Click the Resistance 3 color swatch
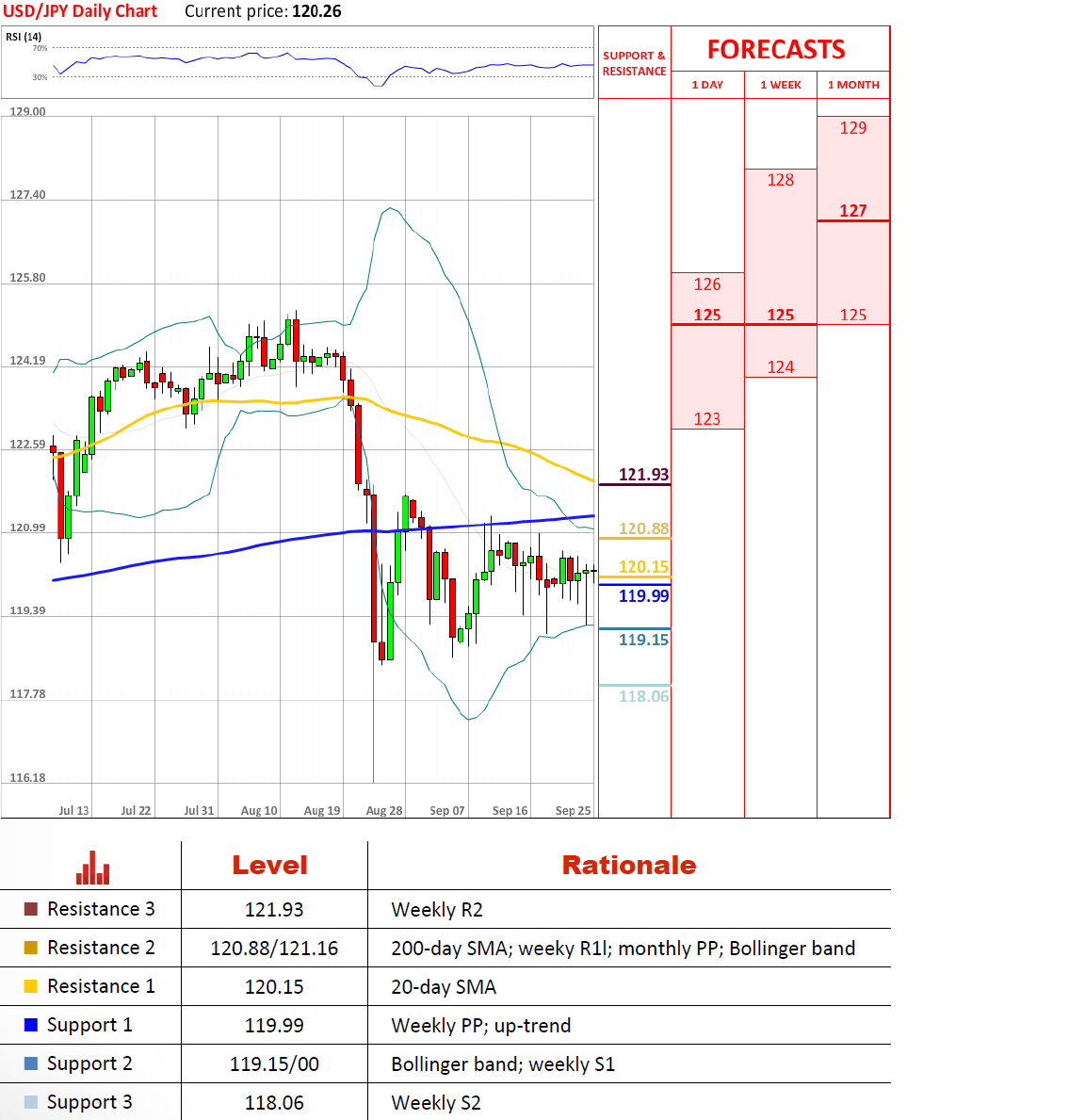Viewport: 1085px width, 1120px height. pyautogui.click(x=31, y=909)
